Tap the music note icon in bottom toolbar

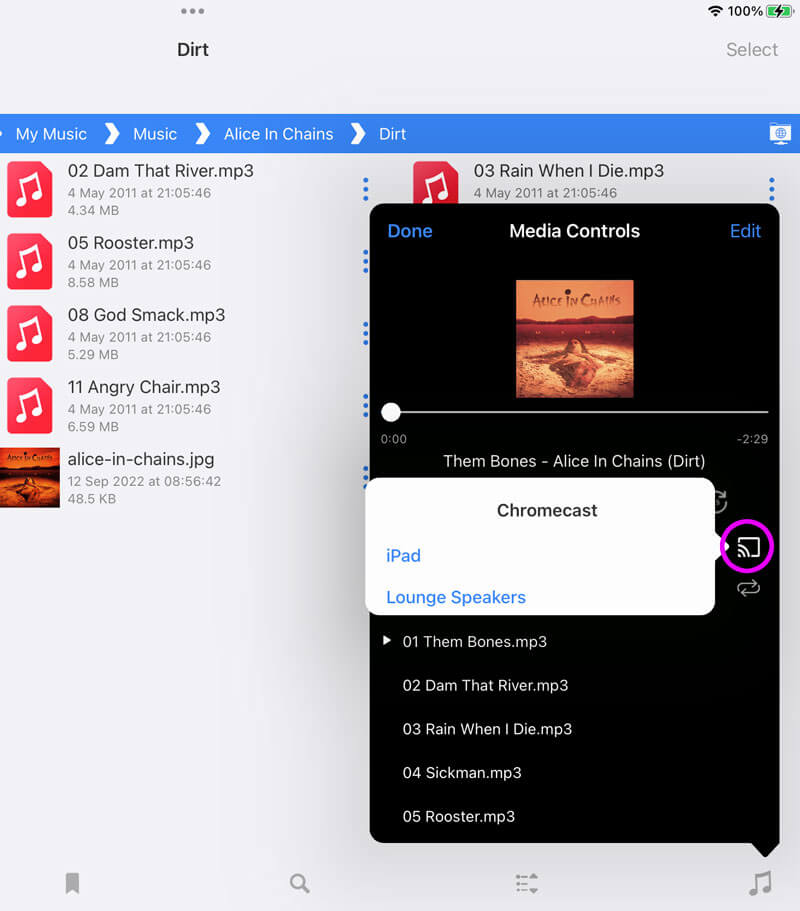(x=760, y=883)
